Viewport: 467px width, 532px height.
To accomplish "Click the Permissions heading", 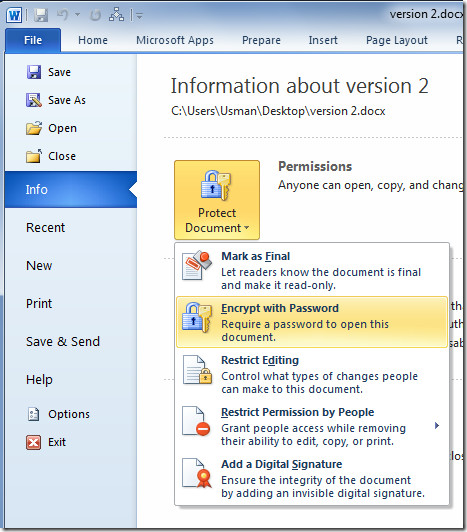I will point(315,167).
